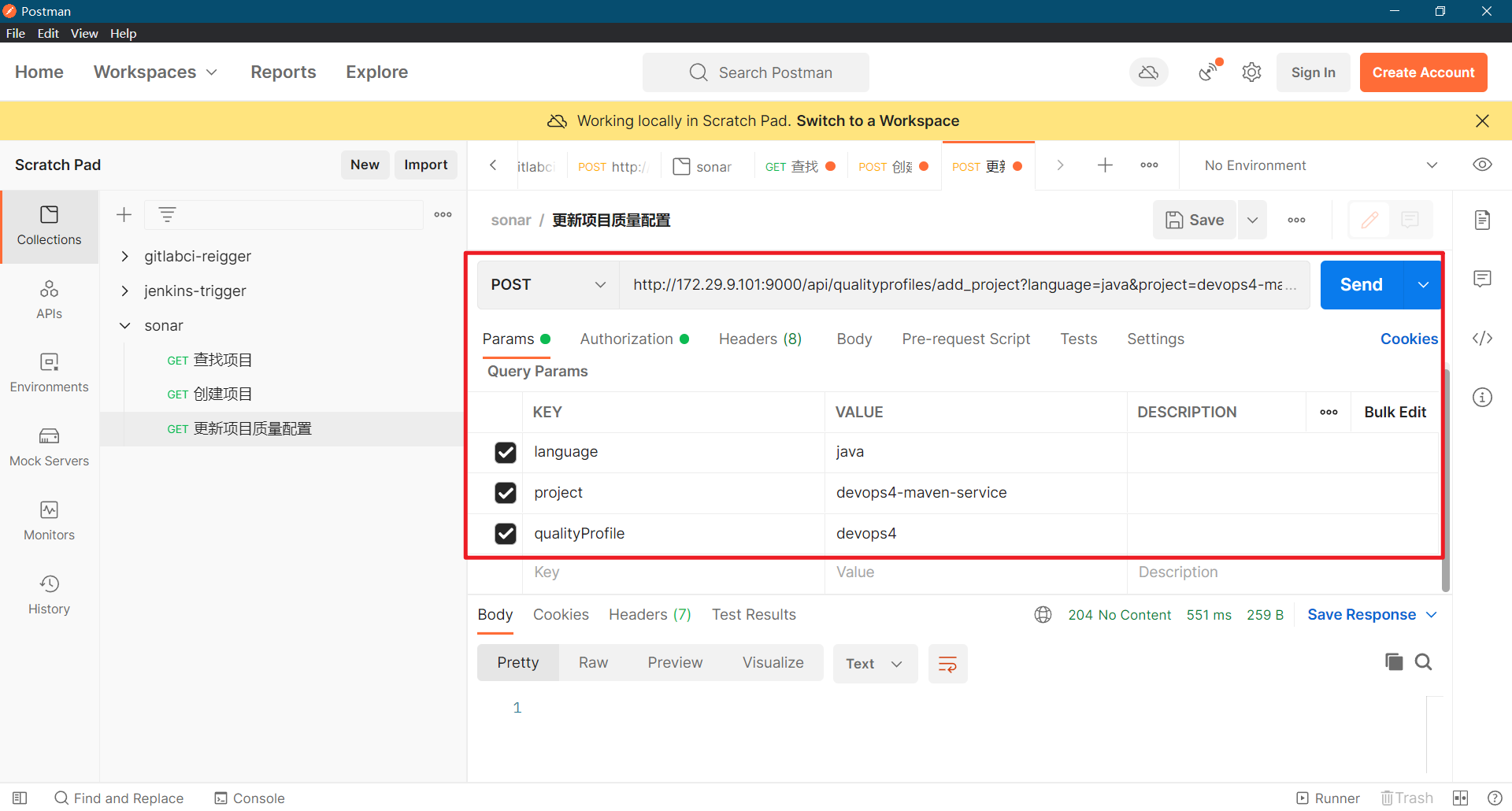Search within the response body

[x=1423, y=662]
